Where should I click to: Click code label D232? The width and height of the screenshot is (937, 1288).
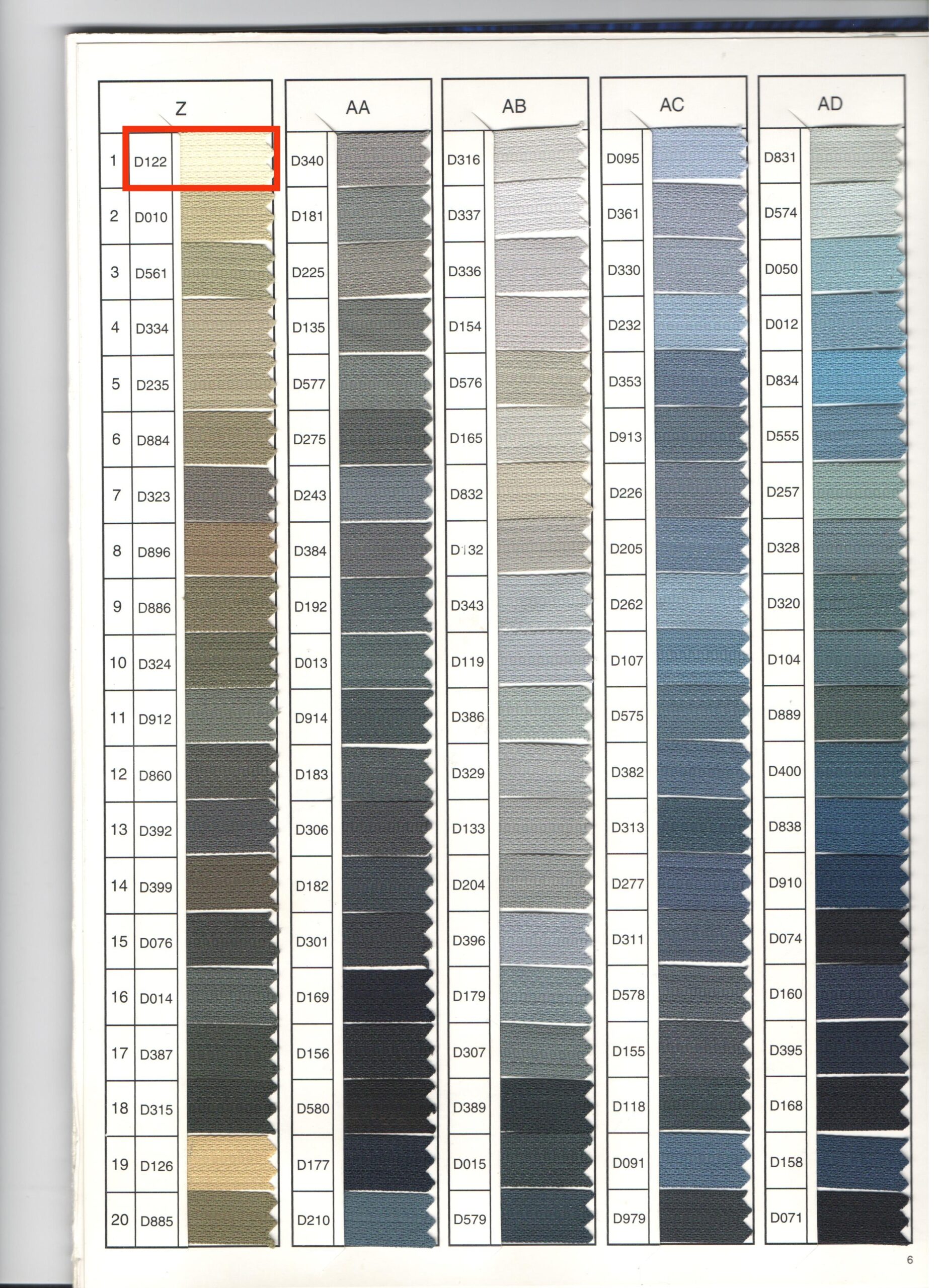tap(624, 326)
